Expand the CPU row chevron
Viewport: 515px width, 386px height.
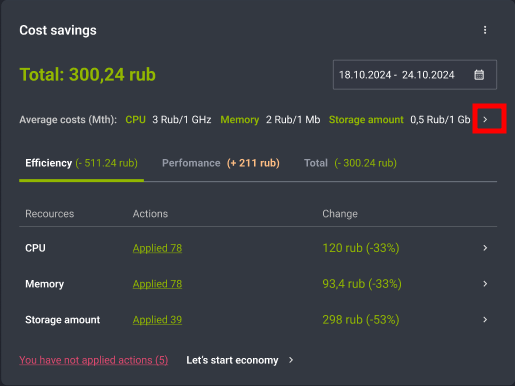point(485,248)
